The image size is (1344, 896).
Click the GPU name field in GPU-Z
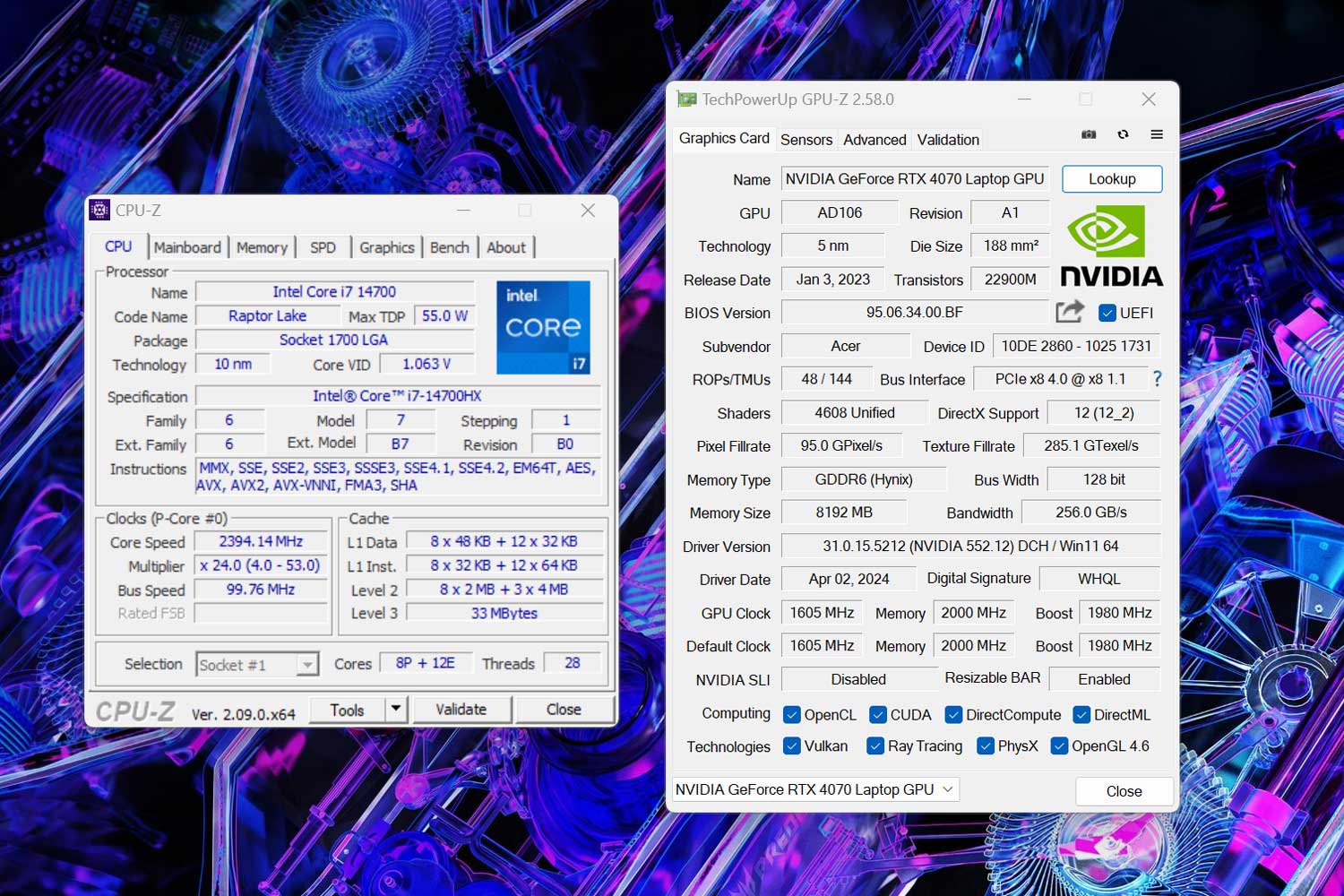(915, 179)
